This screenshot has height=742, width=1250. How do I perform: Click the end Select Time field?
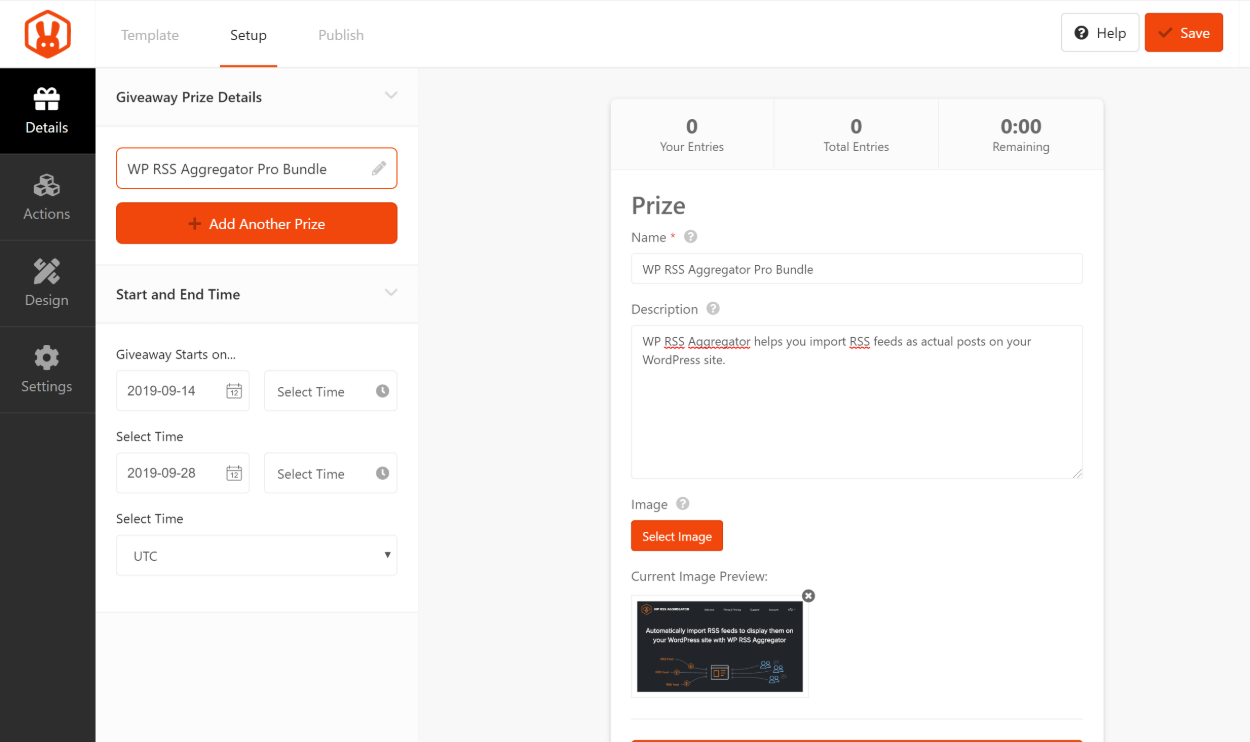(x=330, y=473)
